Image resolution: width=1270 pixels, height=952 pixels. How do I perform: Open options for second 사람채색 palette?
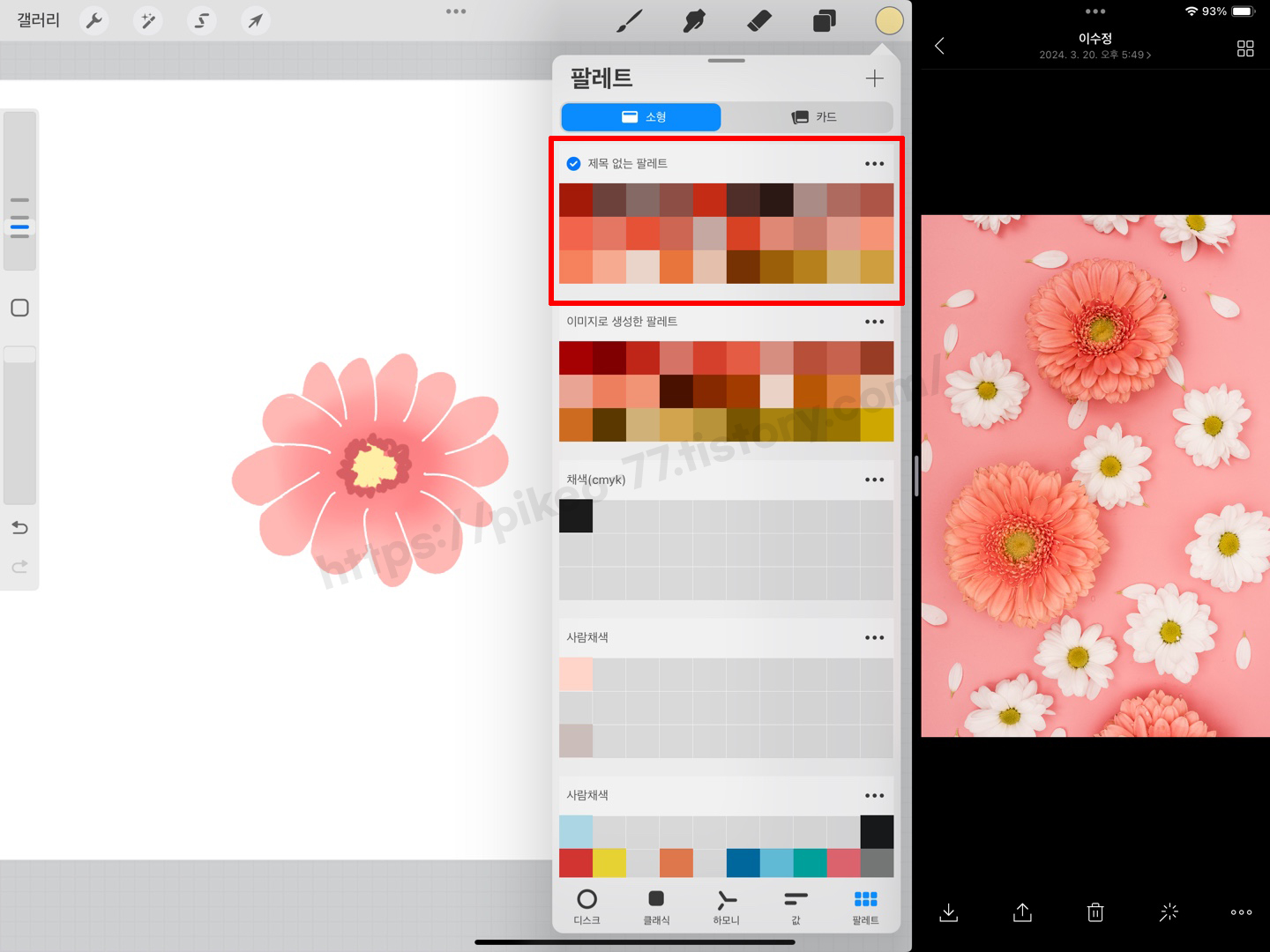tap(874, 795)
